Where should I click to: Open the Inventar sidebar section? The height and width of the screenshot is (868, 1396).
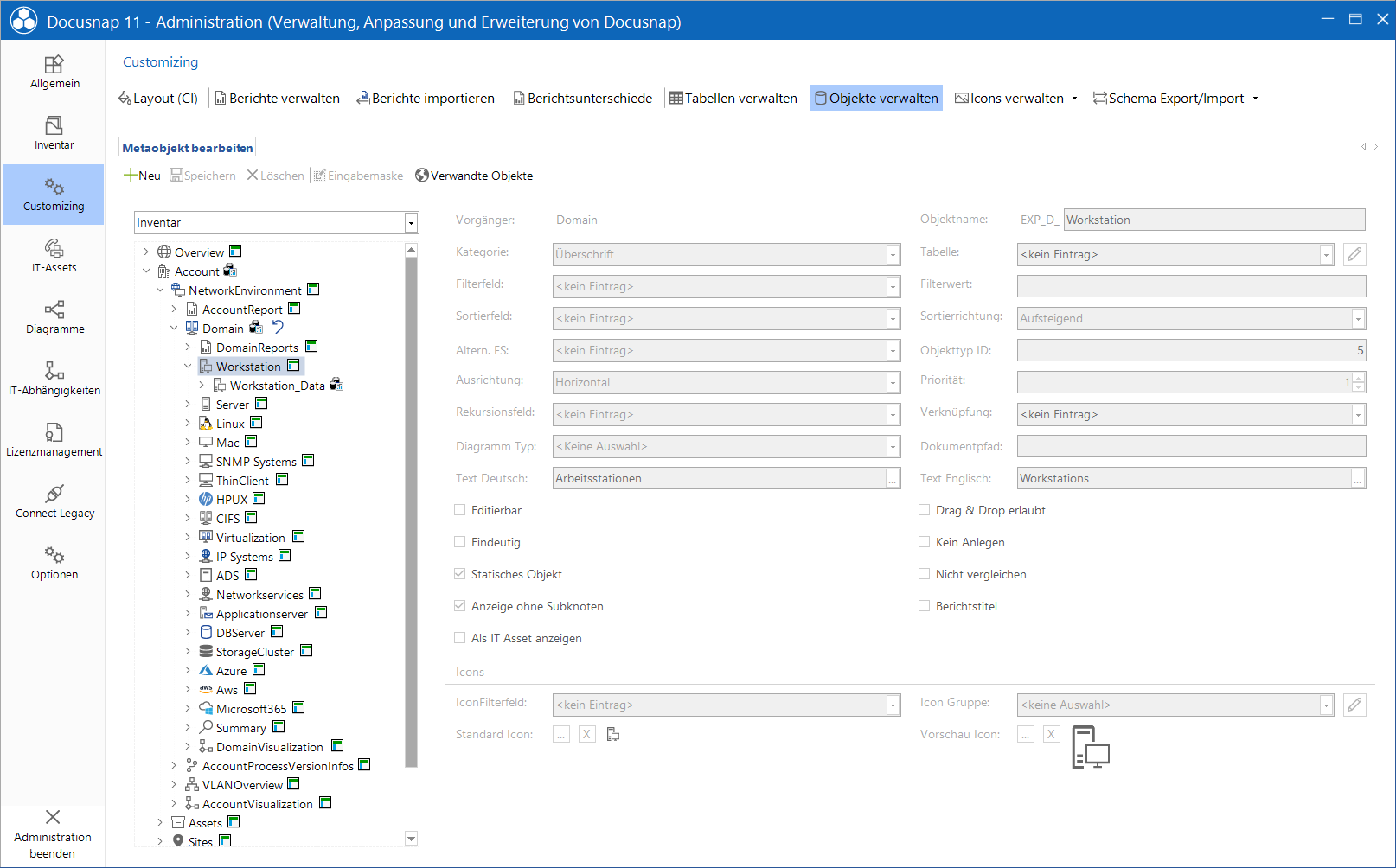coord(54,134)
